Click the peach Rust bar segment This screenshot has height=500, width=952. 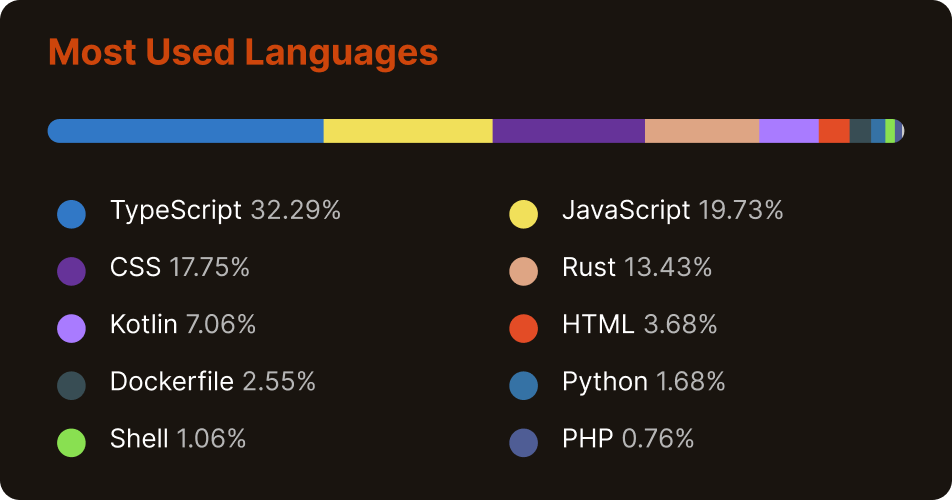[x=701, y=131]
